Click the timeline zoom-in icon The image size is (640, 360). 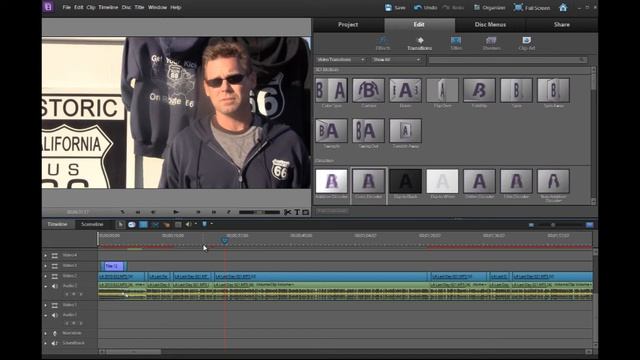589,225
